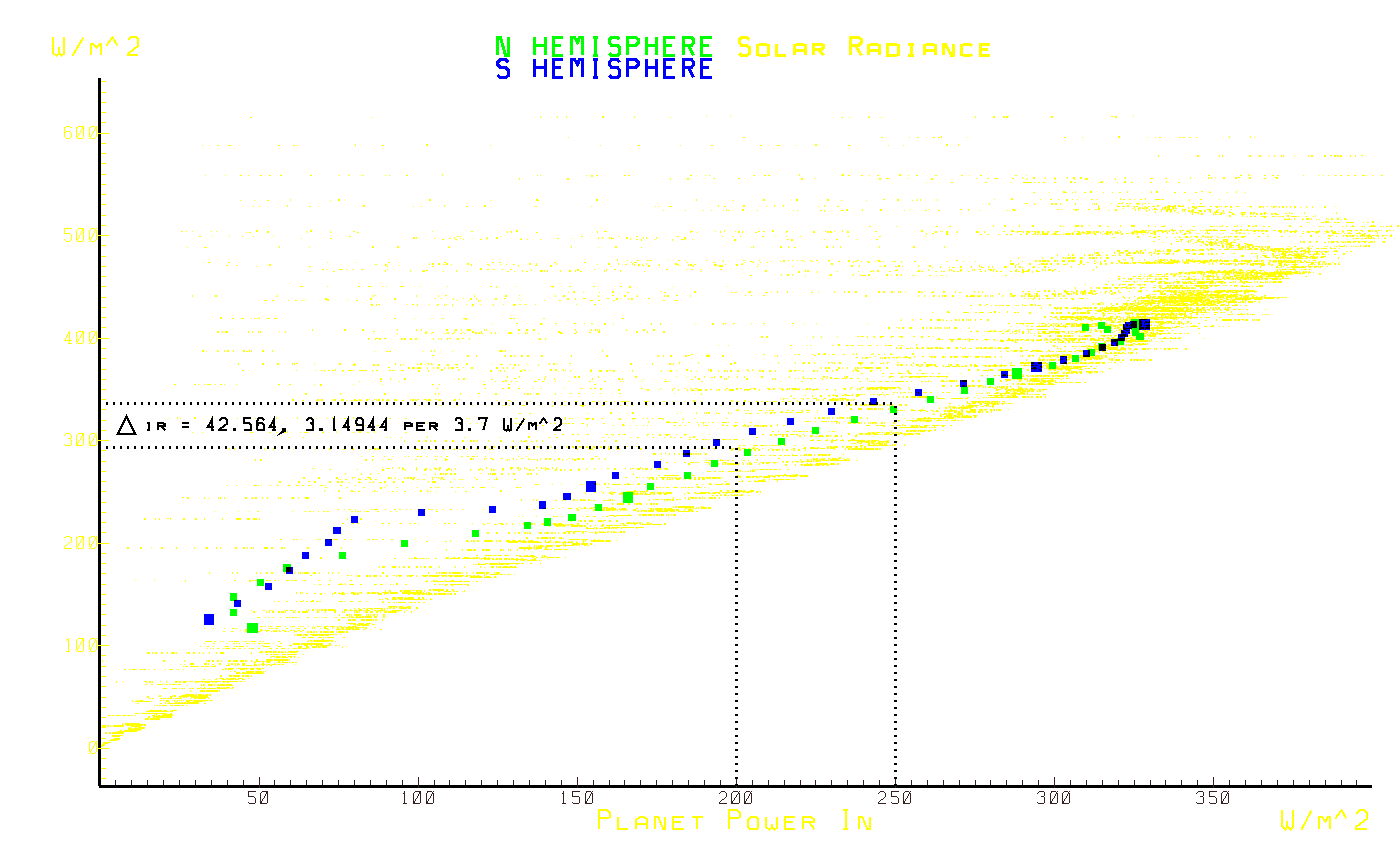1400x863 pixels.
Task: Click the 200 tick label on x-axis
Action: [x=736, y=798]
